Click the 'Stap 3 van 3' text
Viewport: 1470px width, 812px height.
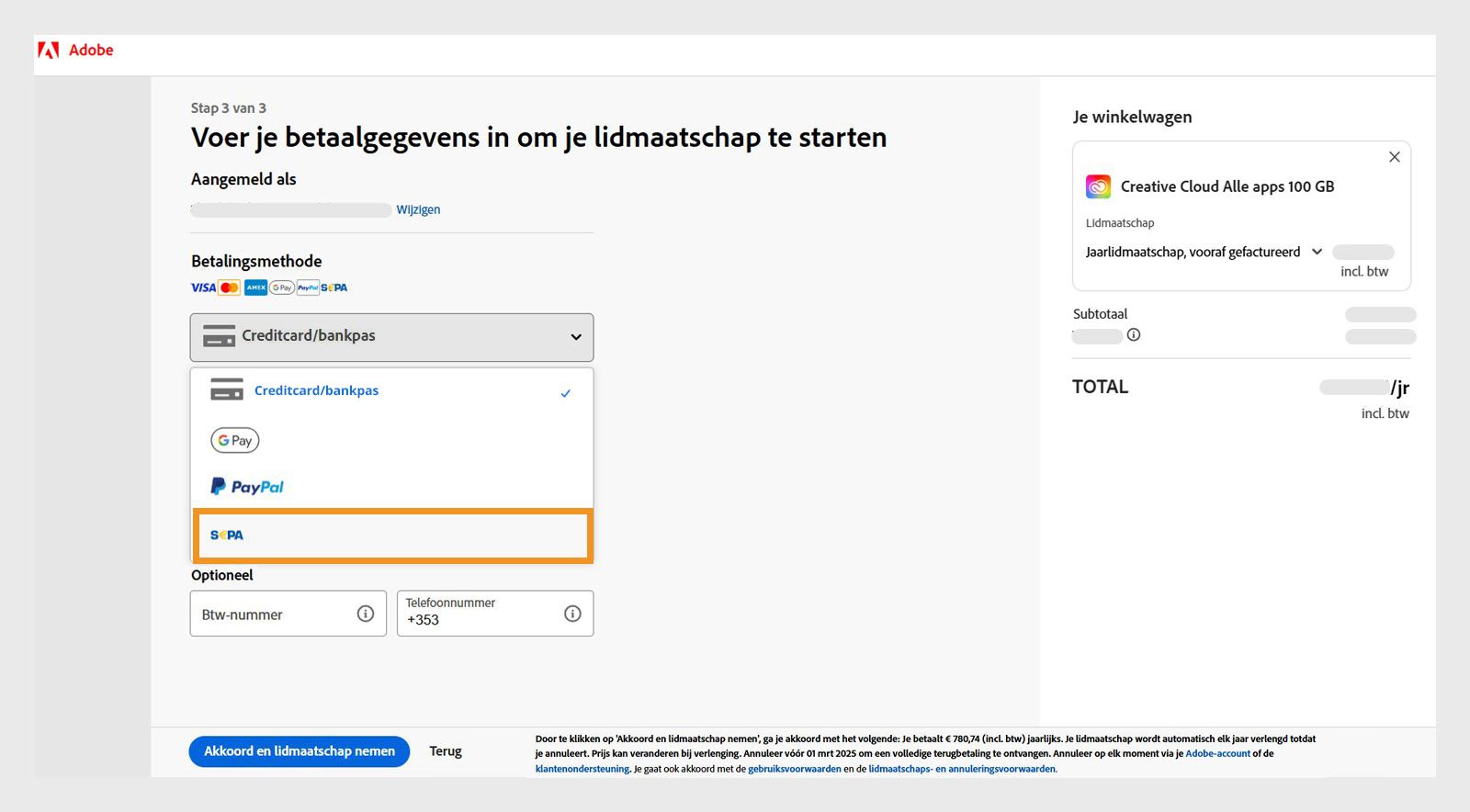229,108
